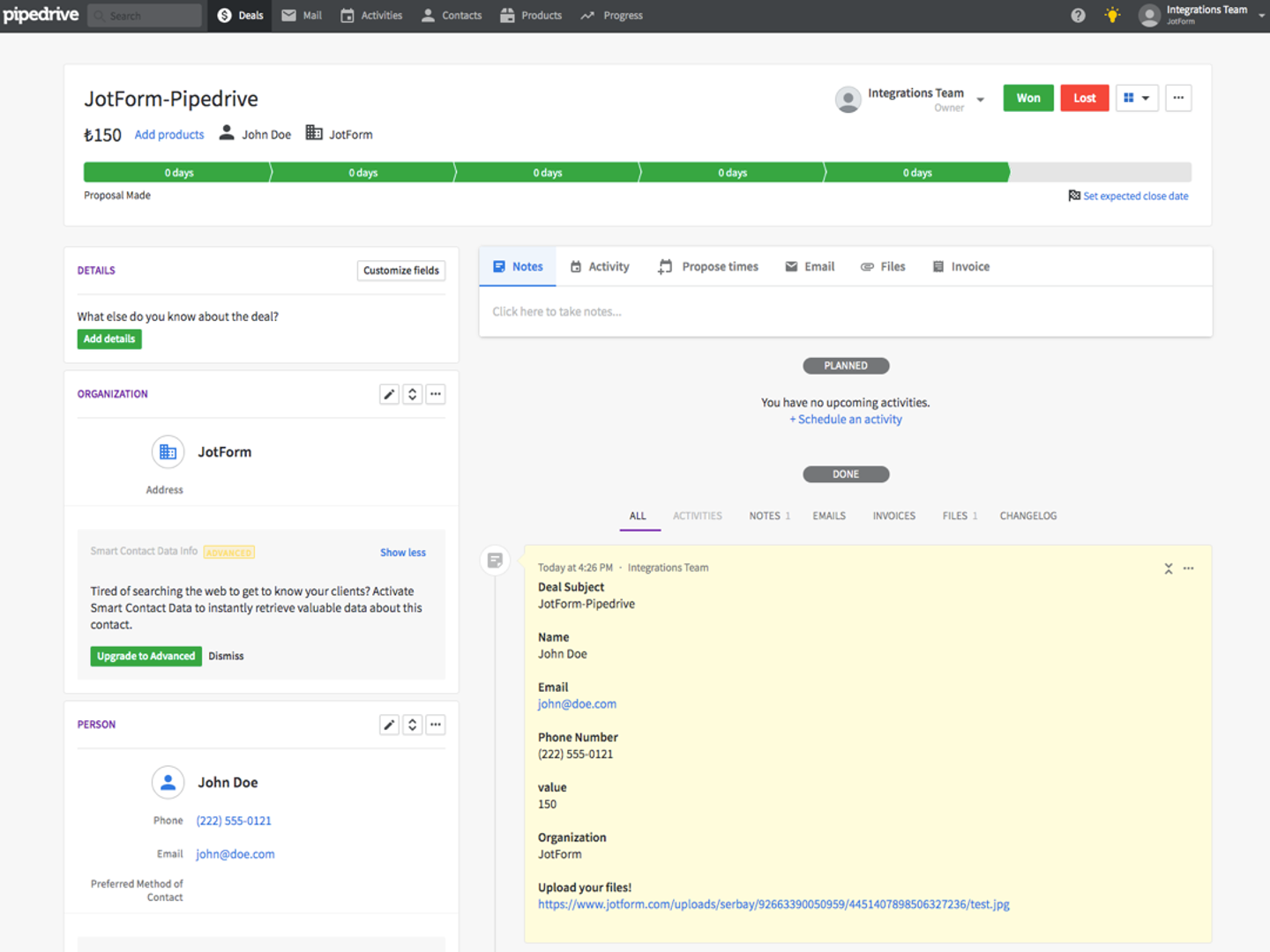Click the green Add details button
This screenshot has width=1270, height=952.
(109, 339)
